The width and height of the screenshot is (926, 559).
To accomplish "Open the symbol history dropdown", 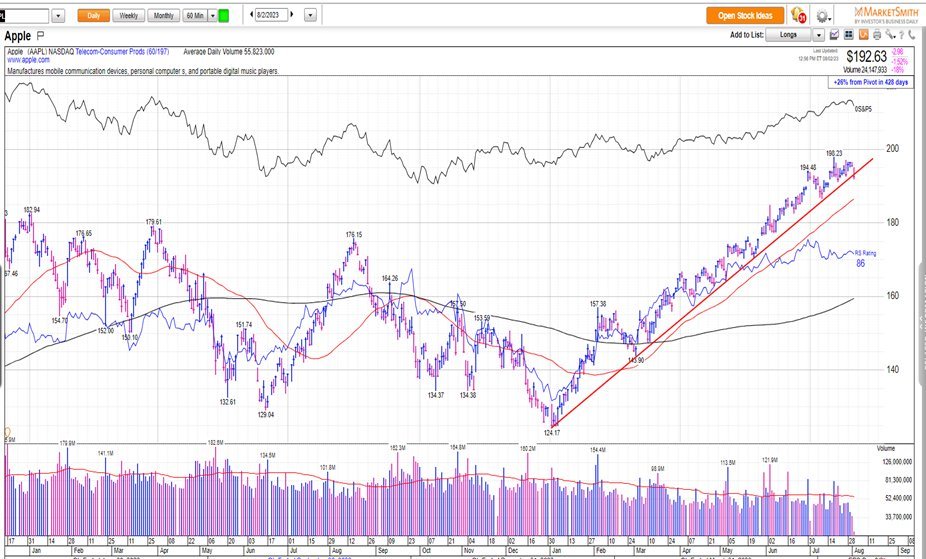I will 58,16.
